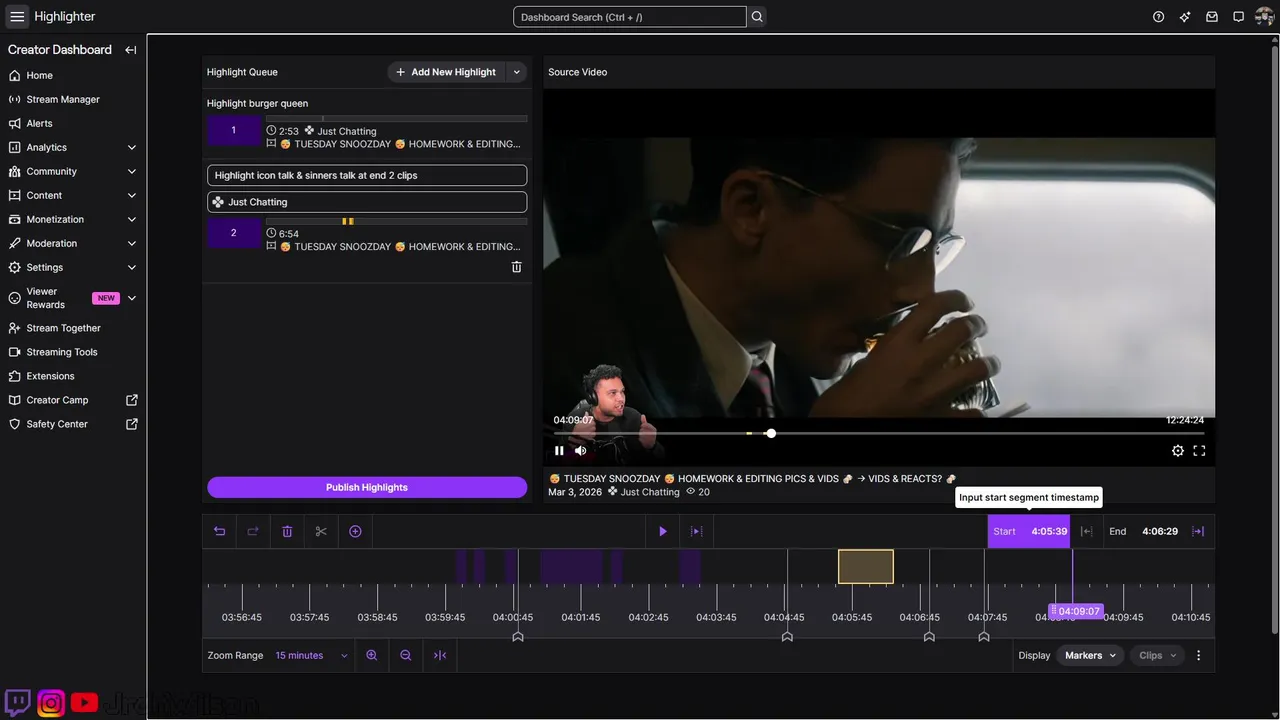This screenshot has width=1280, height=720.
Task: Open Add New Highlight dropdown arrow
Action: point(516,72)
